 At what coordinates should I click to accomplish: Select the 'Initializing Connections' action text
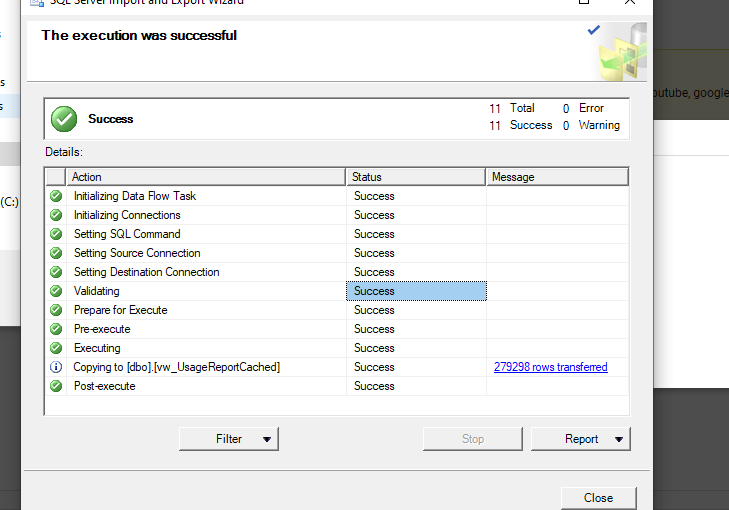point(127,215)
